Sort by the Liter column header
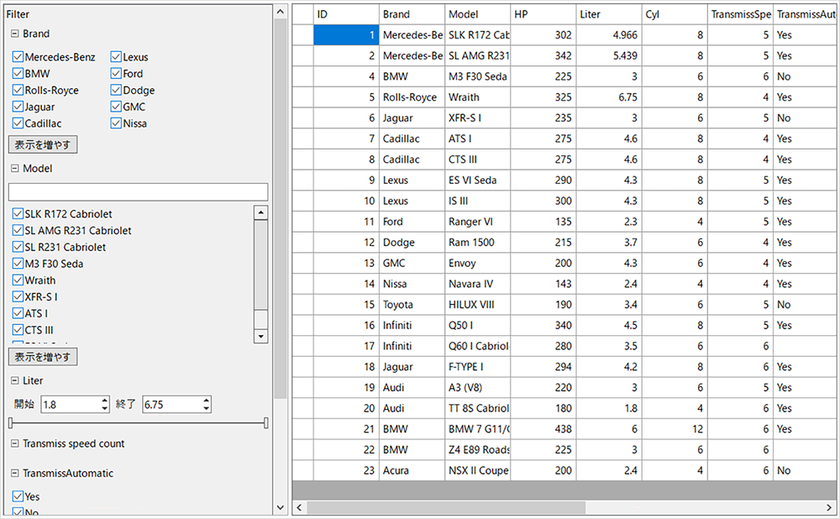Viewport: 840px width, 519px height. [x=609, y=14]
